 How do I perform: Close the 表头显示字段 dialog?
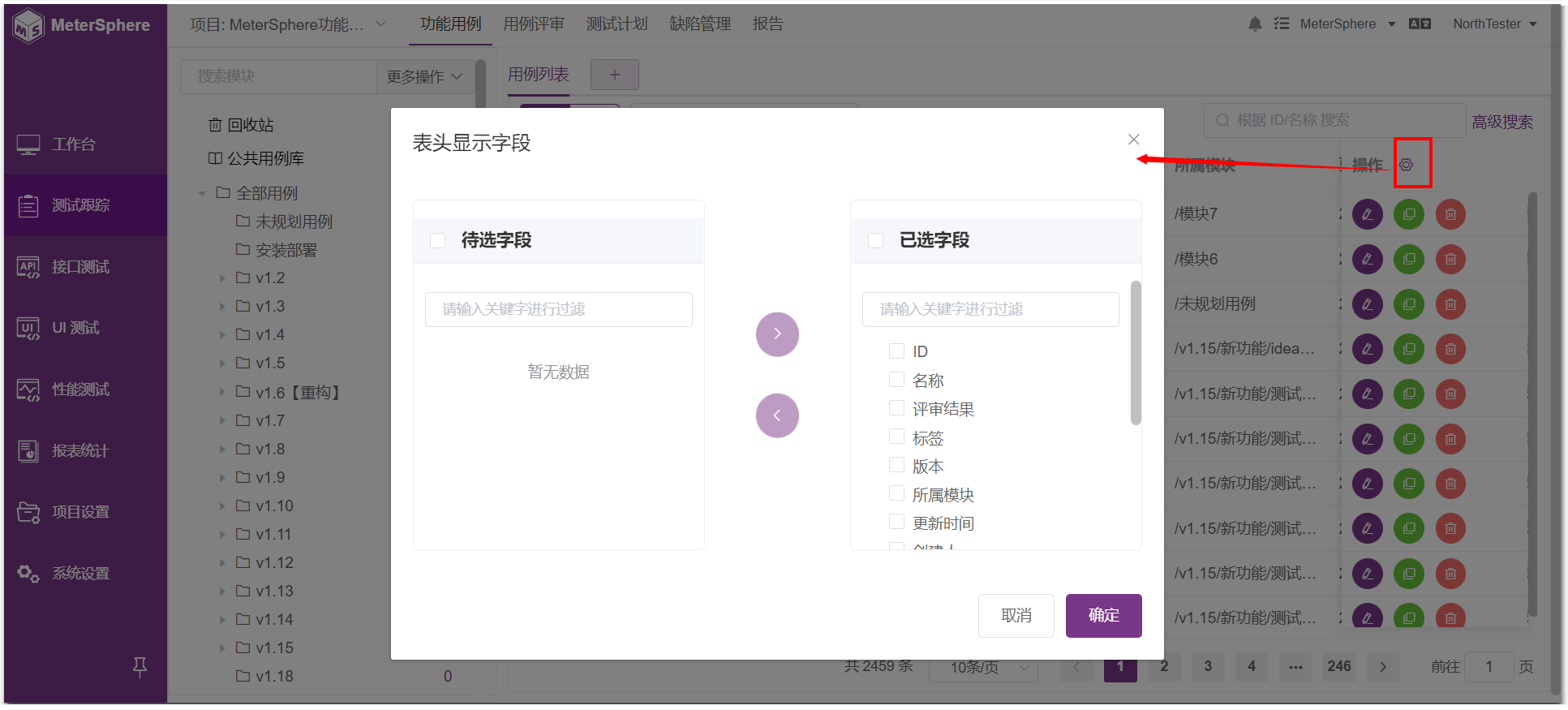point(1134,140)
